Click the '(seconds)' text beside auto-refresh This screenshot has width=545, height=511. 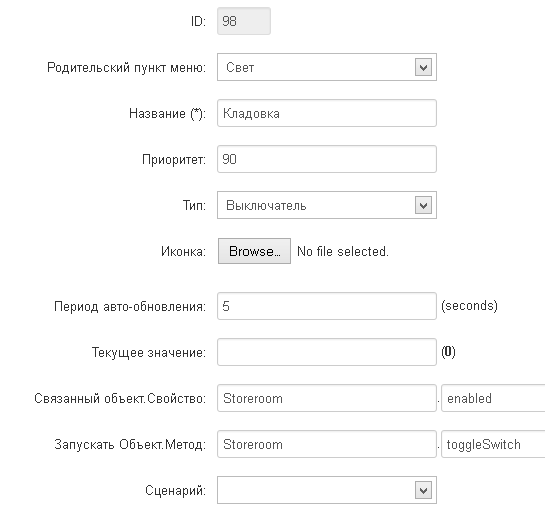(469, 306)
